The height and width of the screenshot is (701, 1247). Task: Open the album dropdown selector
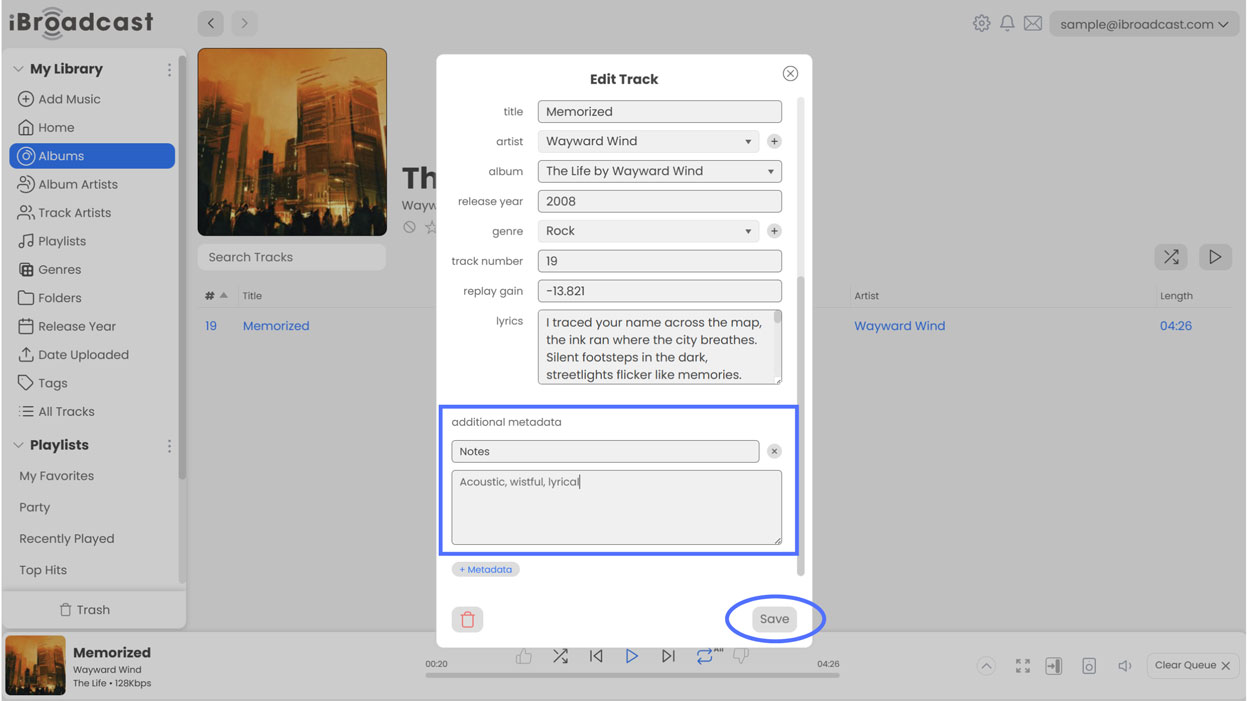[659, 172]
